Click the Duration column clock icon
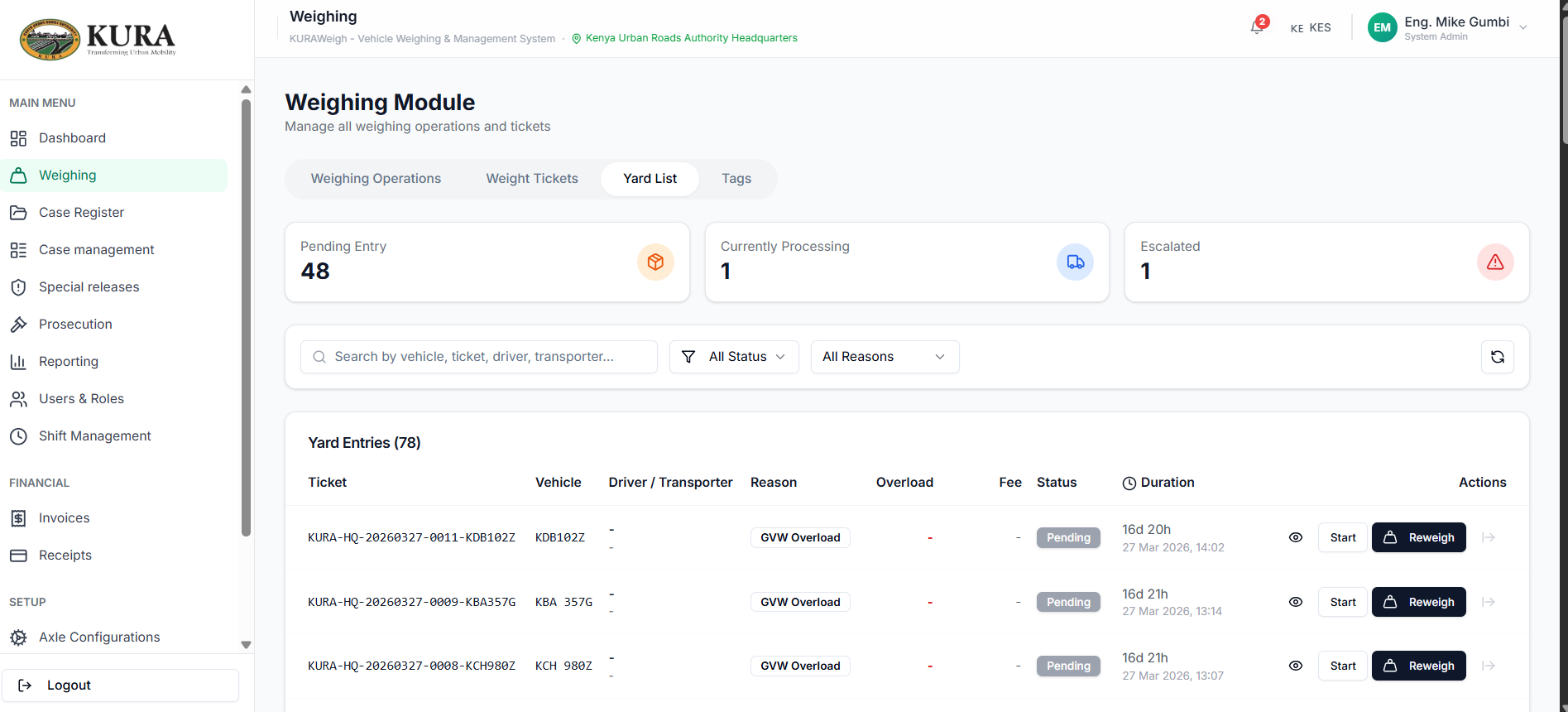The height and width of the screenshot is (712, 1568). pyautogui.click(x=1129, y=483)
